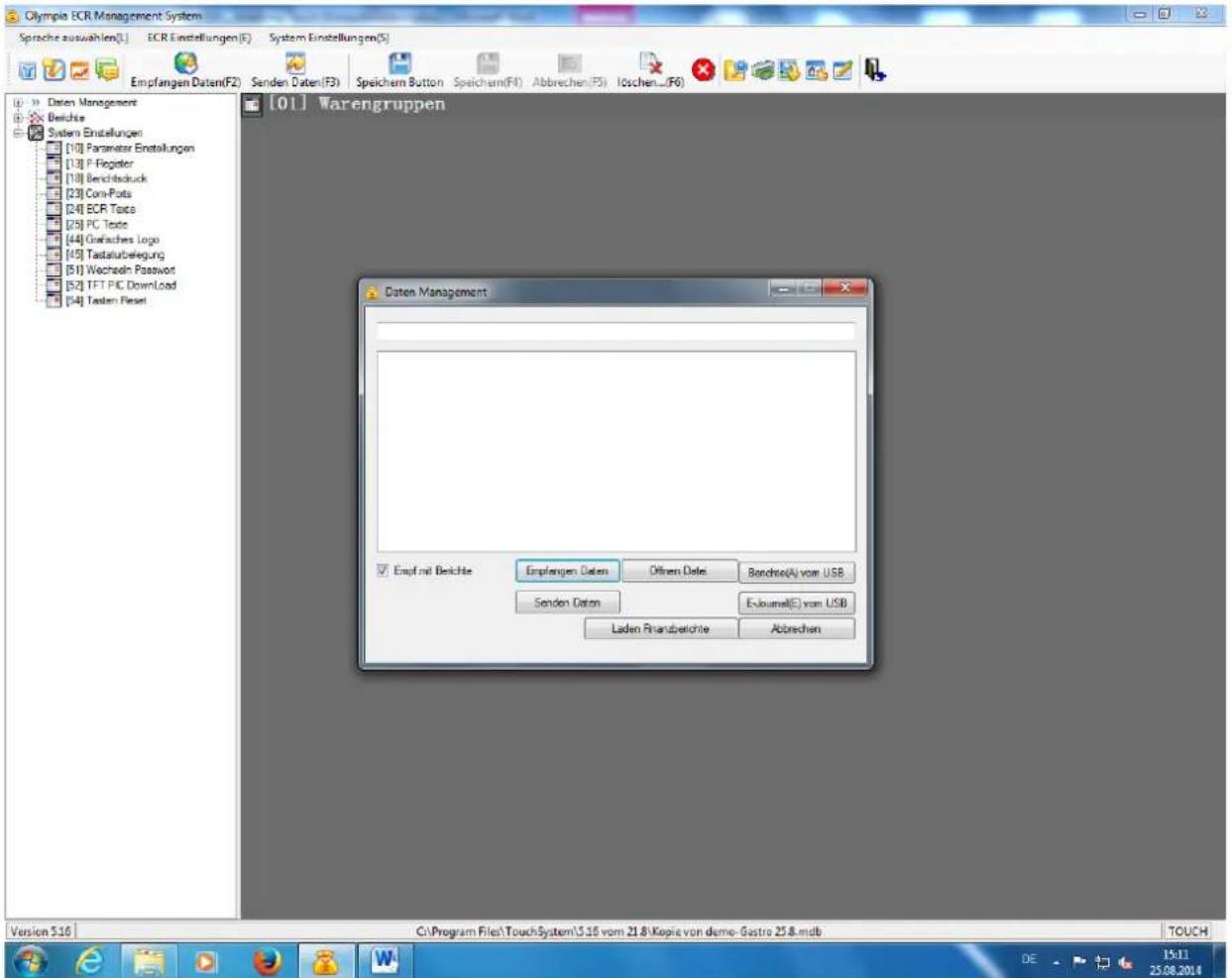The image size is (1232, 978).
Task: Click the Speichern Button floppy disk icon
Action: point(399,63)
